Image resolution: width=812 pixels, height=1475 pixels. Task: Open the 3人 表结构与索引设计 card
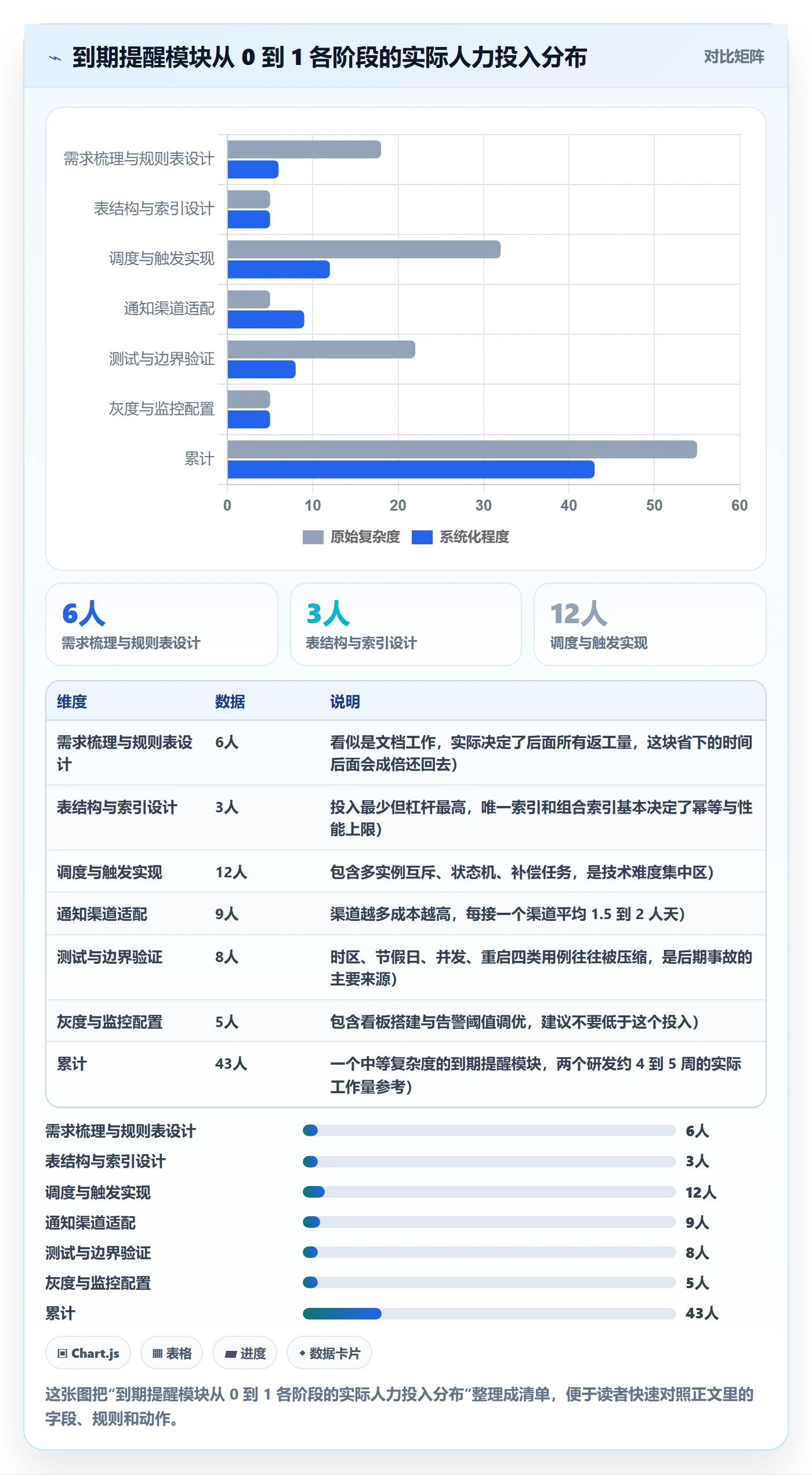click(406, 624)
